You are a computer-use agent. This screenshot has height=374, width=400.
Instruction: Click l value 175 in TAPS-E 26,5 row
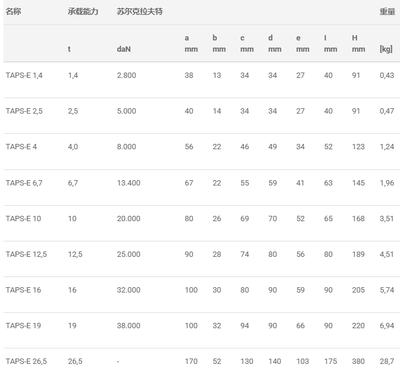pyautogui.click(x=331, y=361)
